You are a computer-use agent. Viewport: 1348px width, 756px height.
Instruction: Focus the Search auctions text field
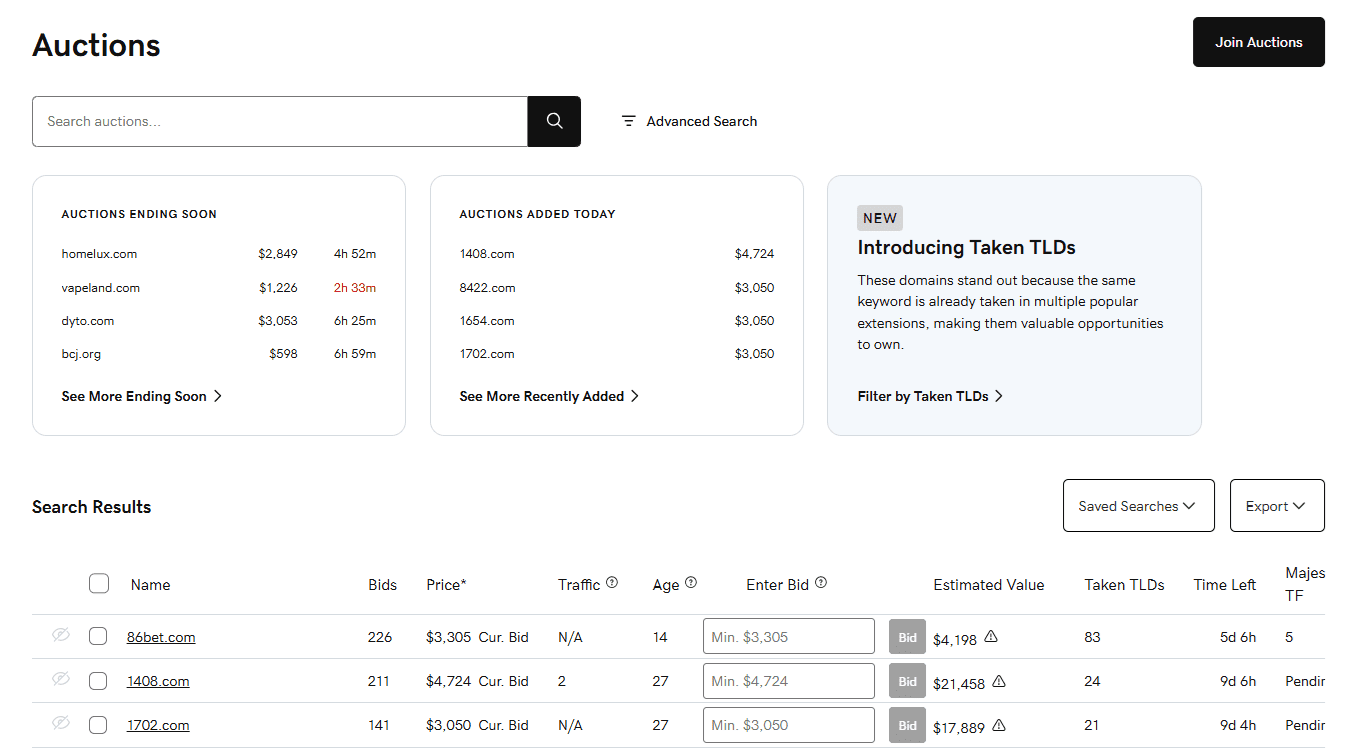(280, 121)
